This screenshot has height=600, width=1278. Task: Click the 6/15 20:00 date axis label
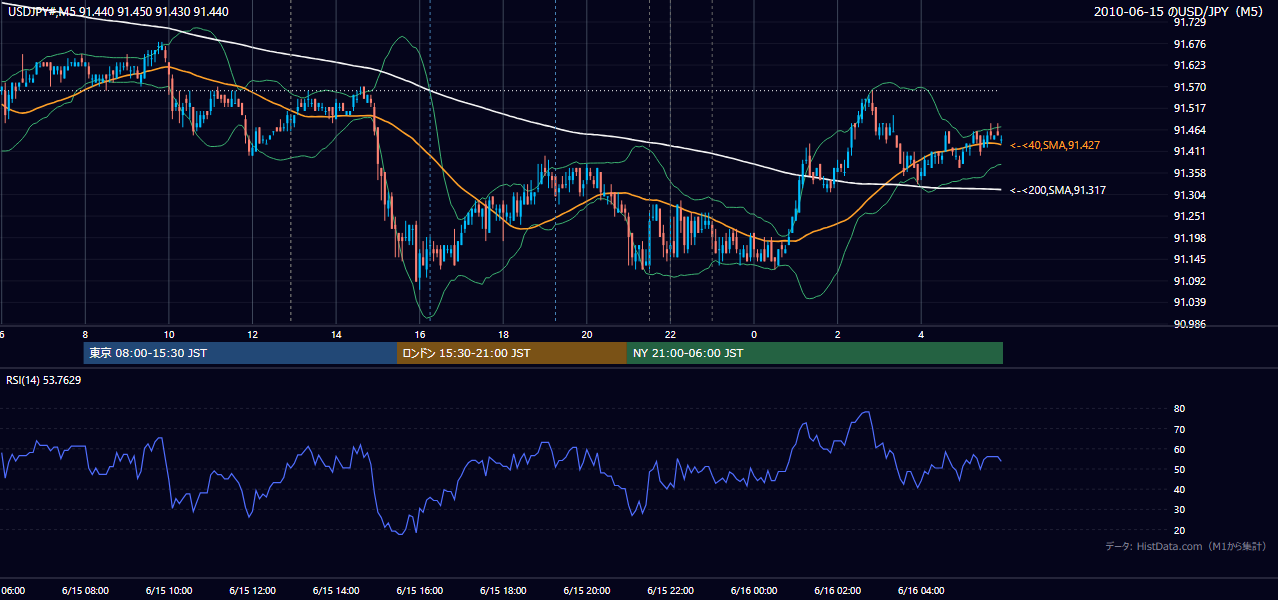point(587,590)
